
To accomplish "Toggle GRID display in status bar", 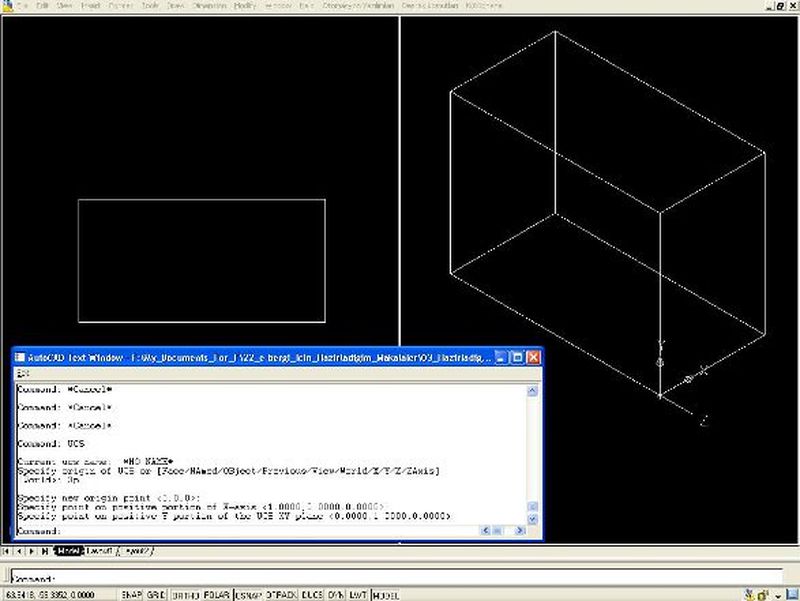I will point(156,594).
